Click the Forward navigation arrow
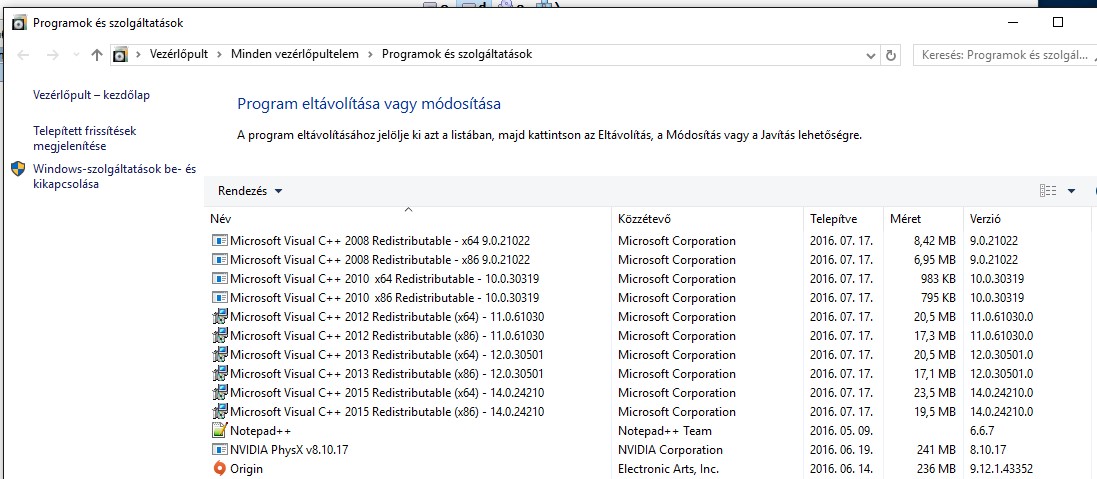 (x=52, y=55)
